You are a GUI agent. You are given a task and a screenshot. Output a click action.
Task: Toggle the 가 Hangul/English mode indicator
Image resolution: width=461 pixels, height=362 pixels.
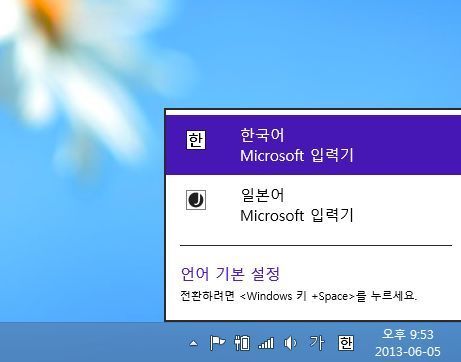click(317, 343)
